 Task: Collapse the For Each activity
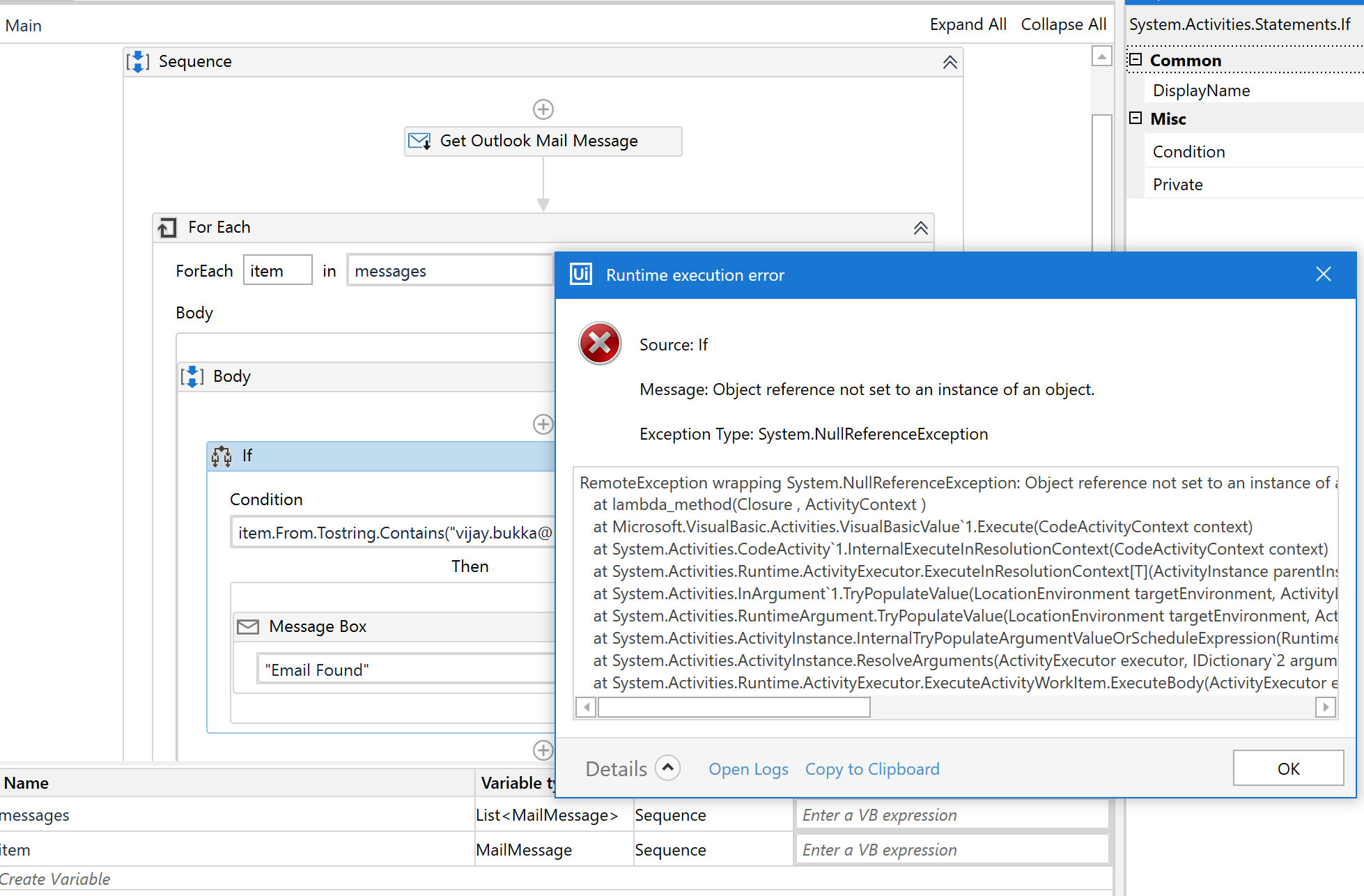(920, 228)
